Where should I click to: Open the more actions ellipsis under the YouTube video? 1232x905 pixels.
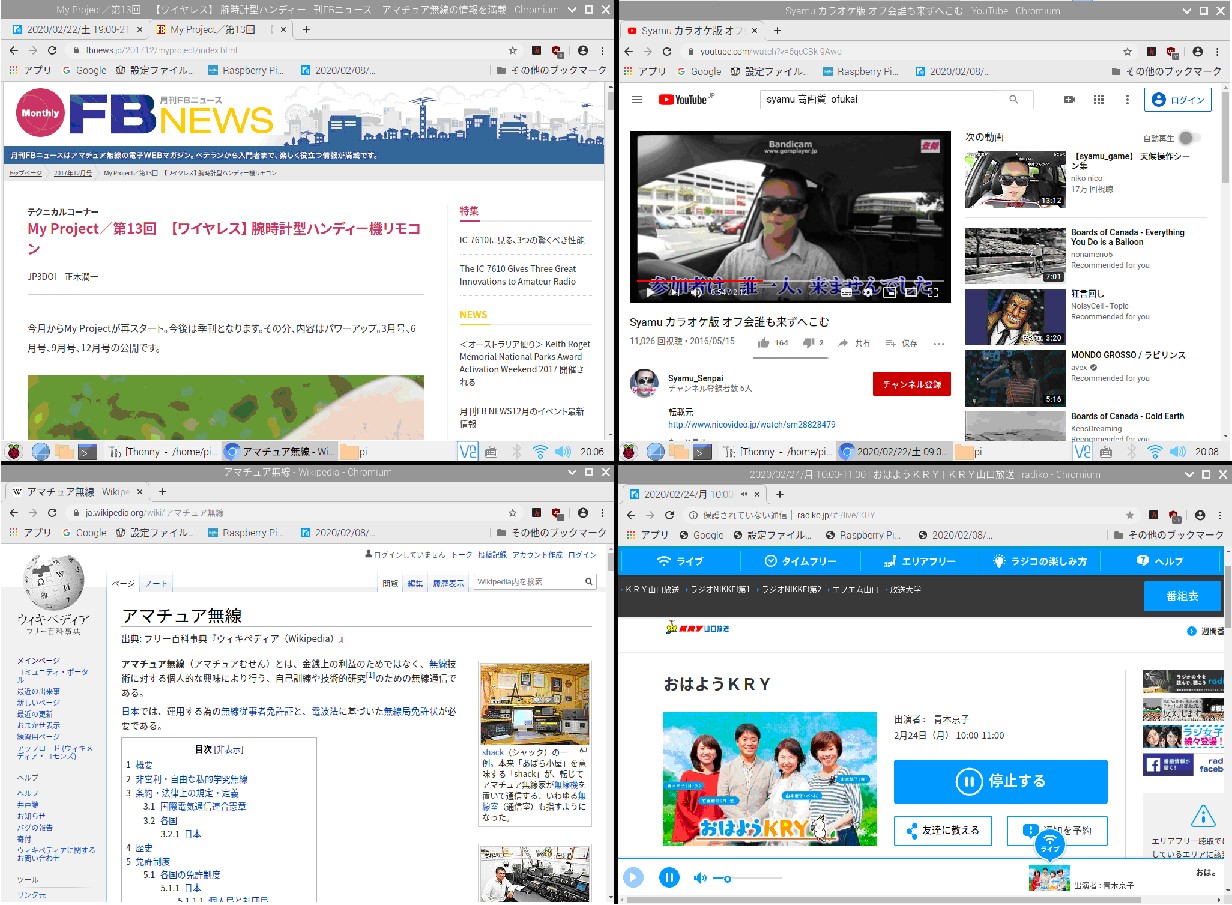point(938,343)
